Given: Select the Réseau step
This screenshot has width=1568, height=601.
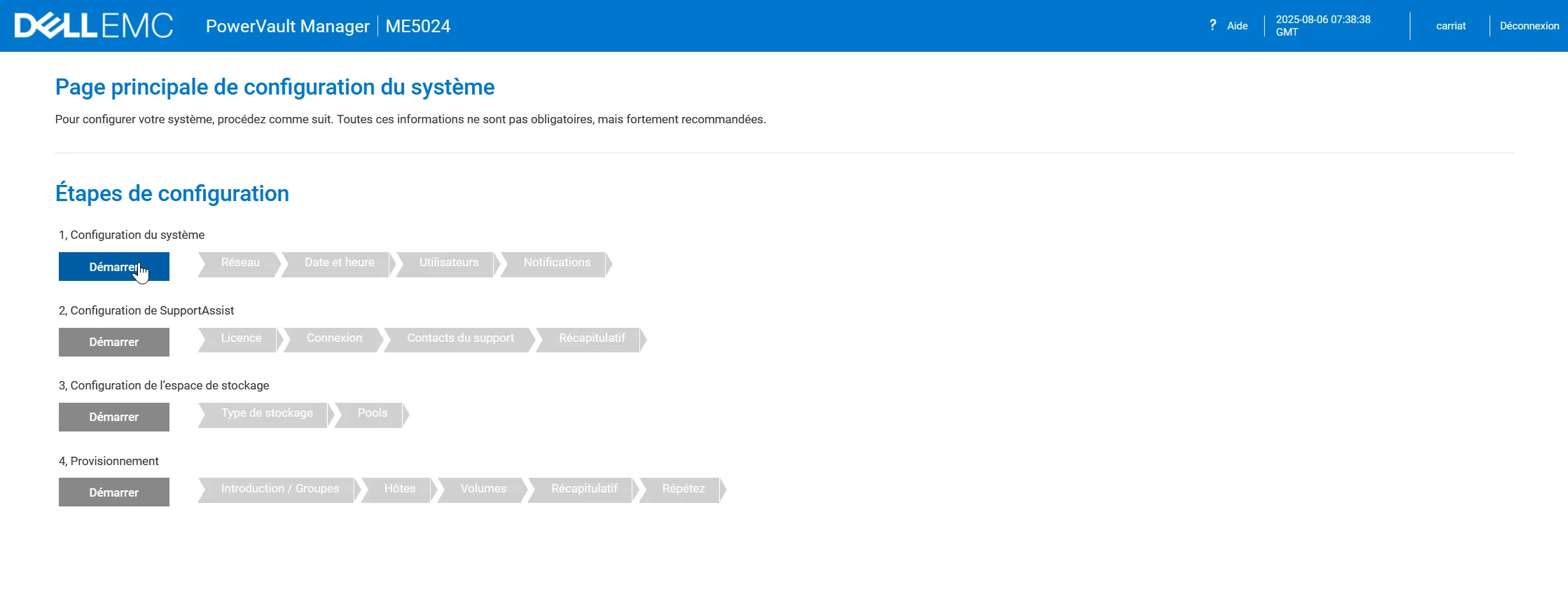Looking at the screenshot, I should (240, 263).
